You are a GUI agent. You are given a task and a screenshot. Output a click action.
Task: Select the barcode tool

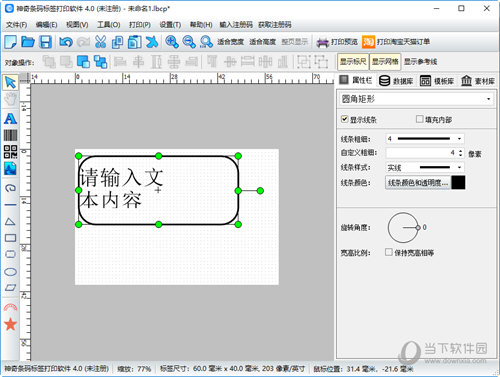coord(10,135)
